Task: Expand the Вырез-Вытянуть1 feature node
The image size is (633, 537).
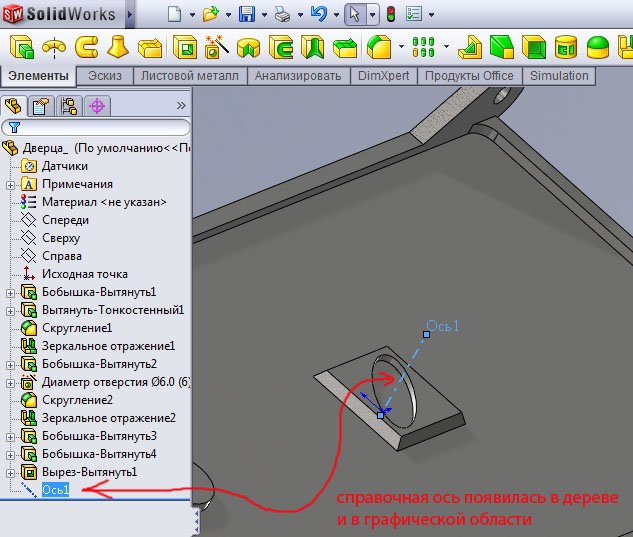Action: click(10, 472)
